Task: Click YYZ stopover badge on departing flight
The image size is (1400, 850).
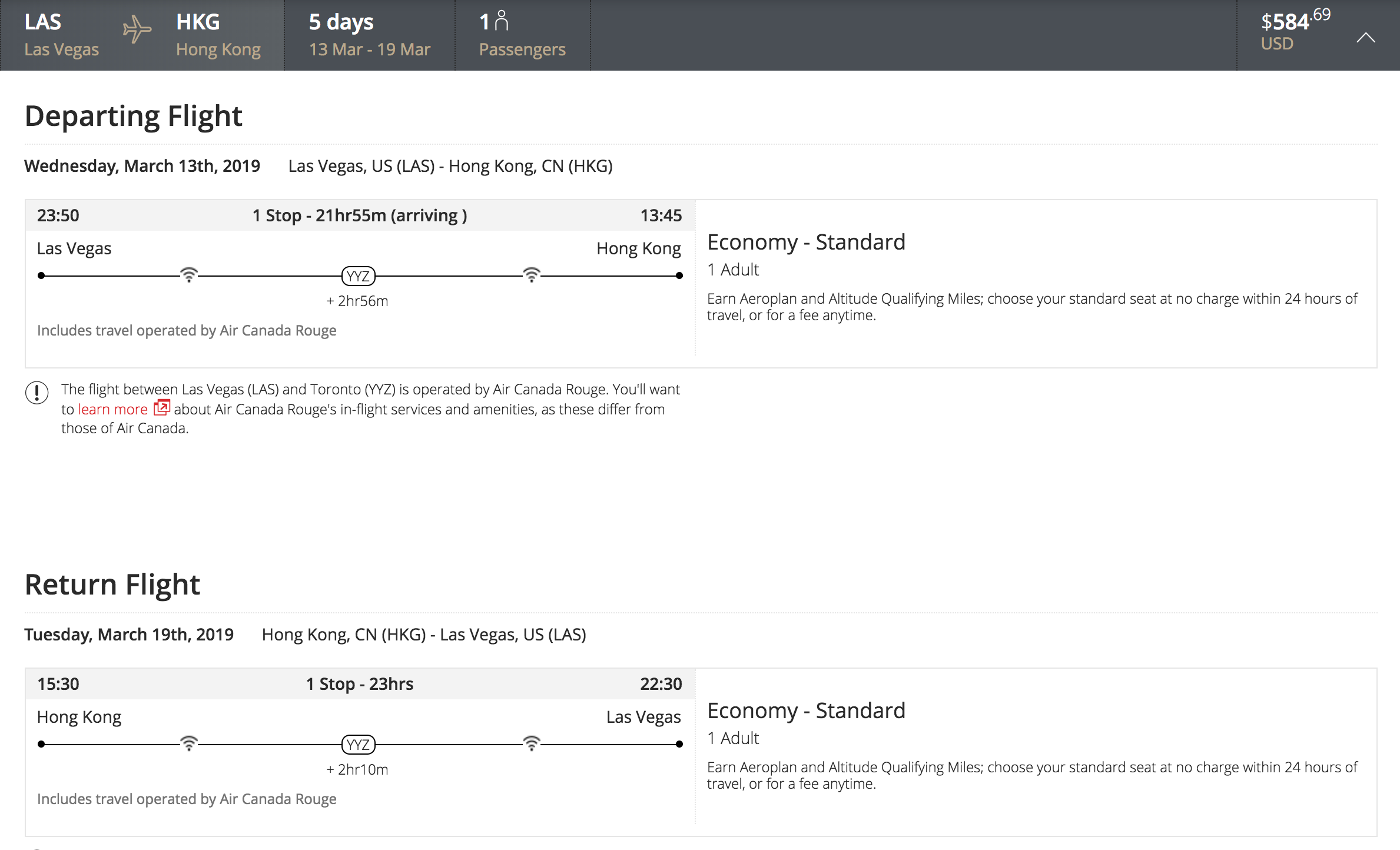Action: [x=358, y=276]
